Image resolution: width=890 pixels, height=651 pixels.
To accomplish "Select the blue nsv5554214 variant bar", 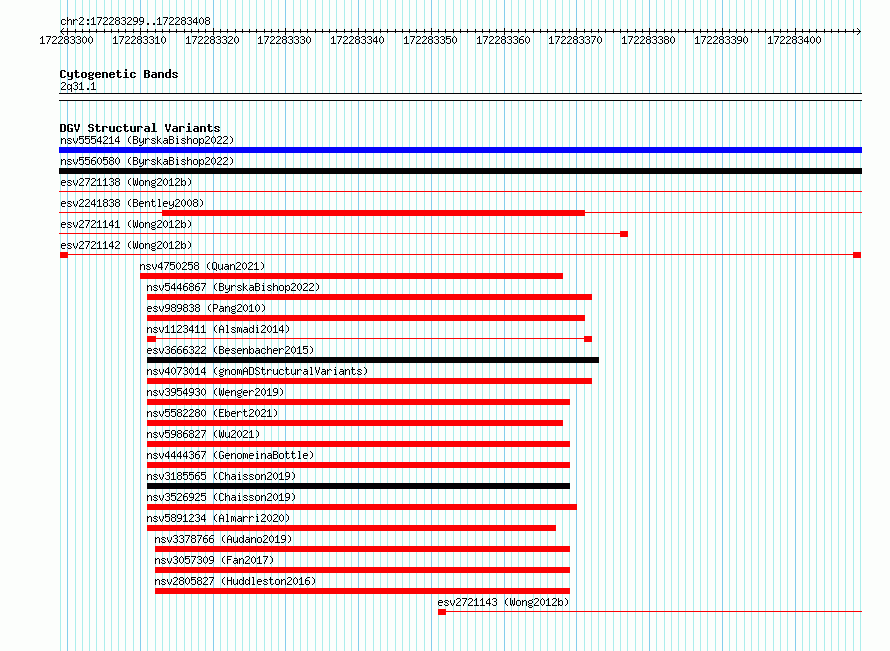I will tap(460, 150).
